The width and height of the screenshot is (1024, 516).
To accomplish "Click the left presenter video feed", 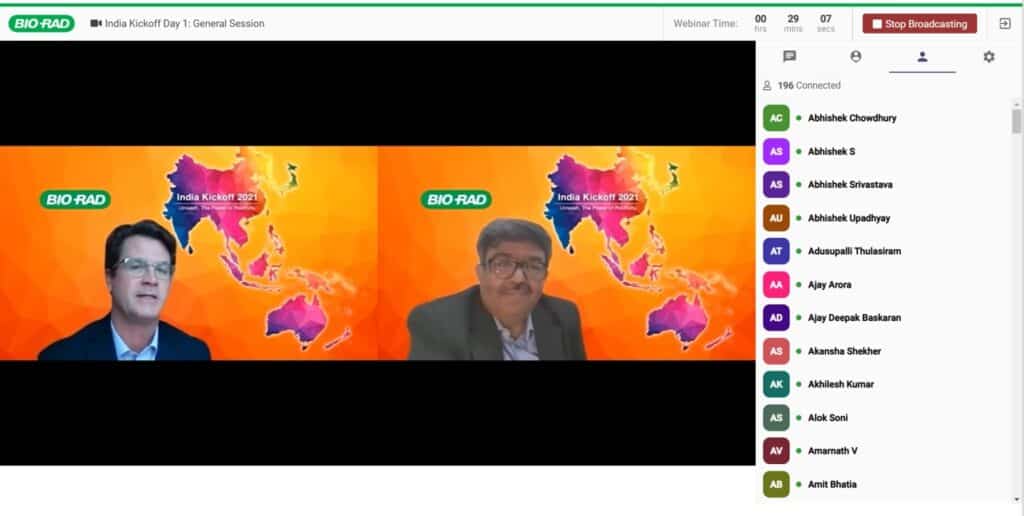I will (x=189, y=253).
